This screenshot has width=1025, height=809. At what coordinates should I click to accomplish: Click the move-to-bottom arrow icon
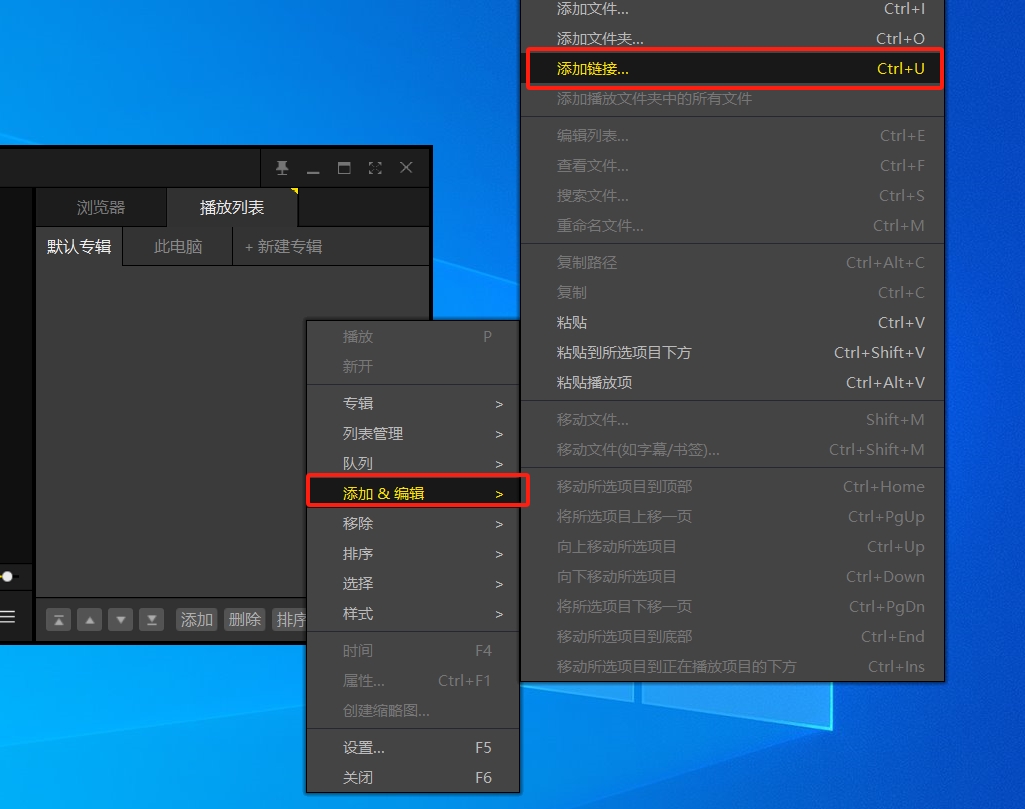pyautogui.click(x=151, y=619)
